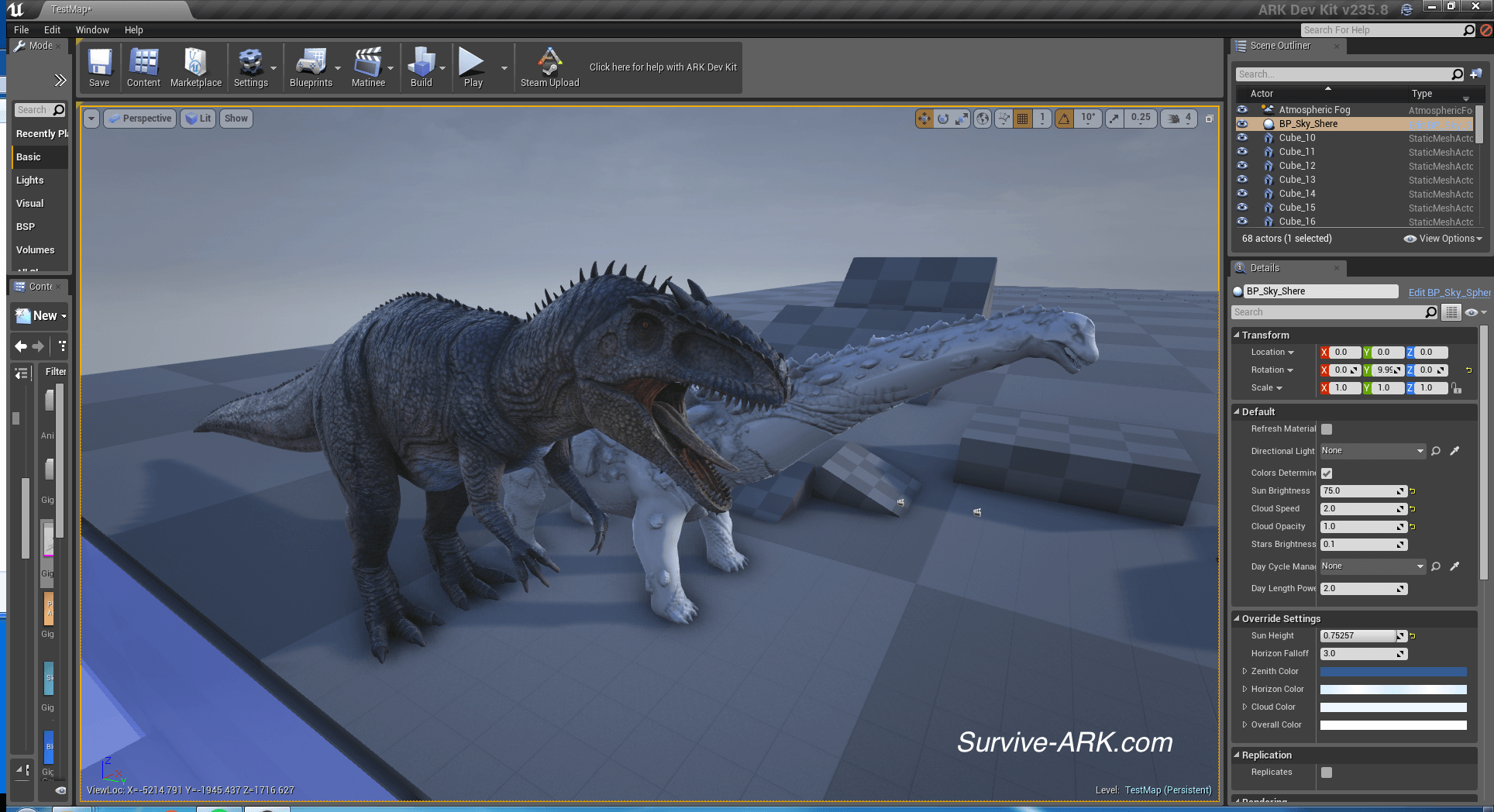1494x812 pixels.
Task: Uncheck Colors Determined checkbox
Action: coord(1327,473)
